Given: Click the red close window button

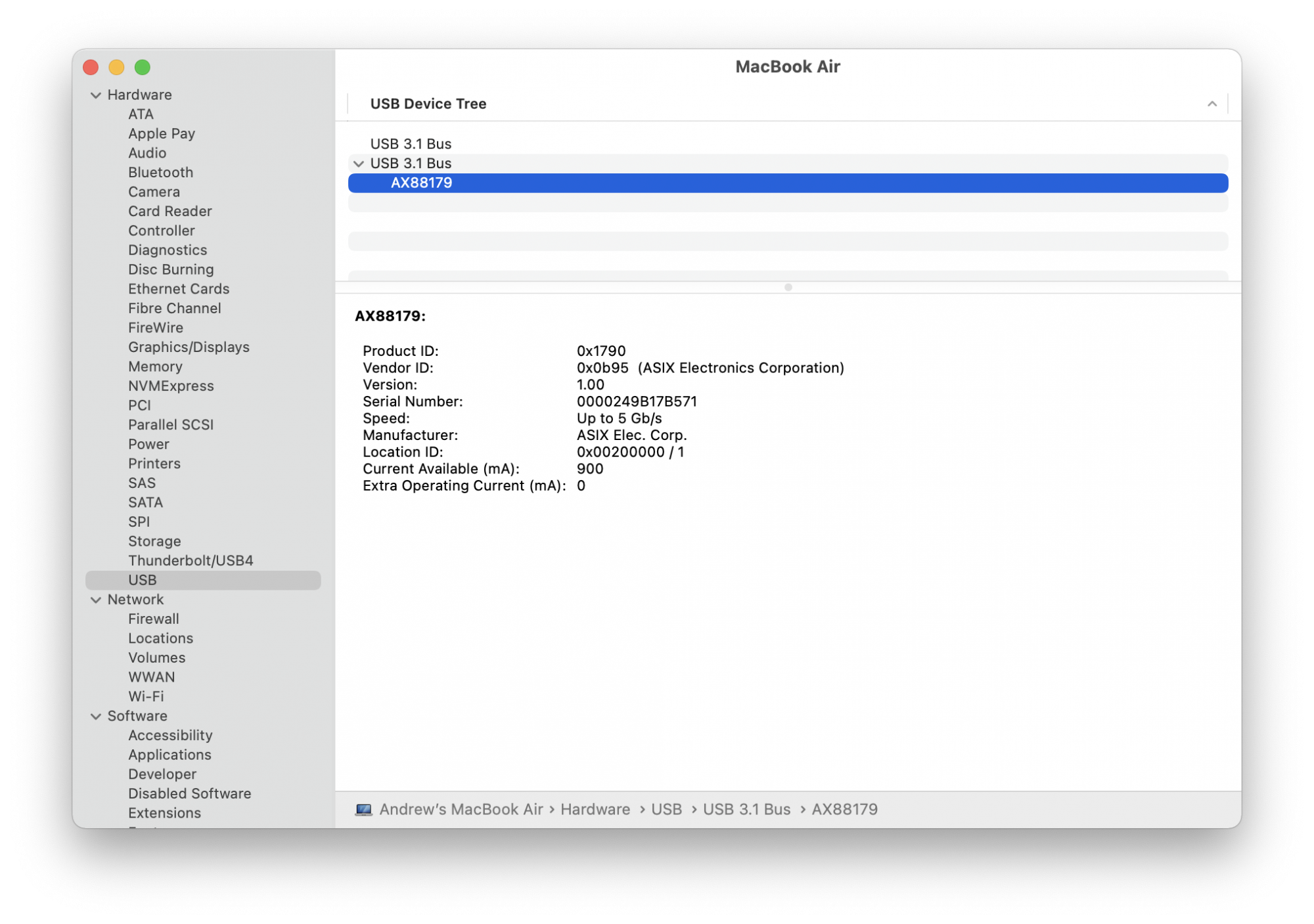Looking at the screenshot, I should click(x=91, y=67).
